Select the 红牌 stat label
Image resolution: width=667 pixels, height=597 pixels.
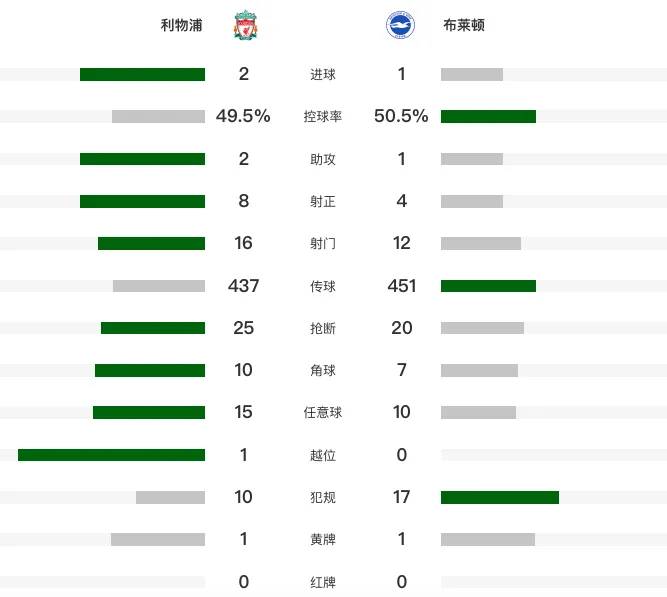coord(323,582)
